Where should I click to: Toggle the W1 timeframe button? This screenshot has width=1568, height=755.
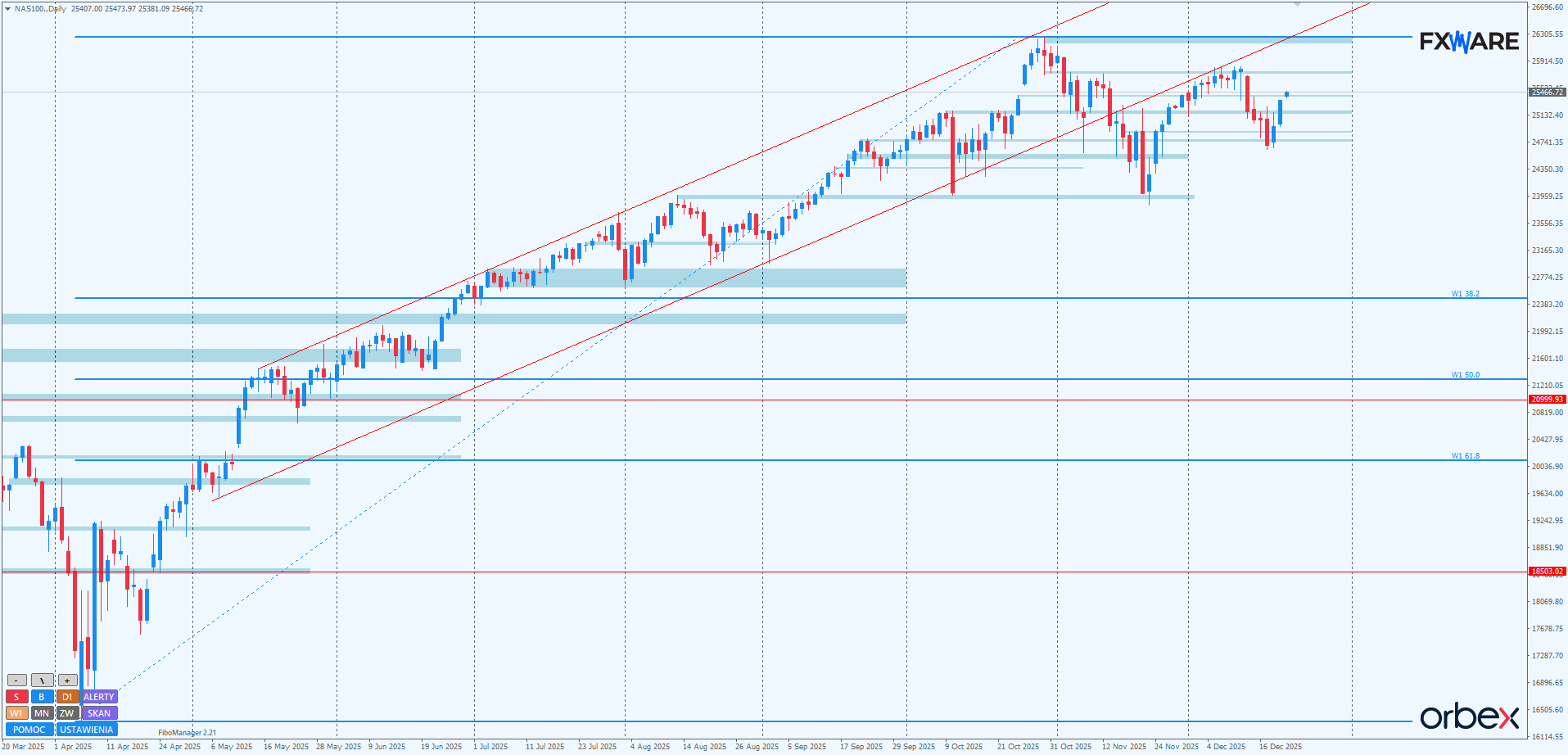(16, 713)
